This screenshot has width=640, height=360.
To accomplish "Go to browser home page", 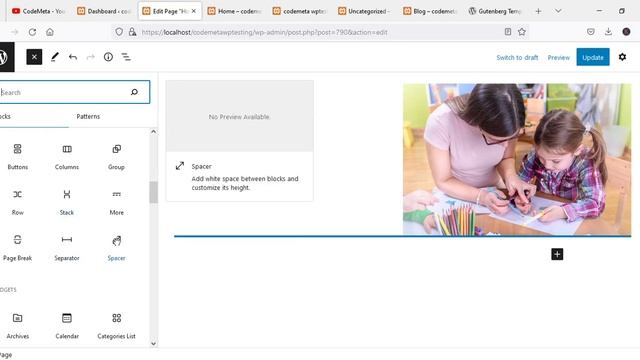I will tap(50, 32).
